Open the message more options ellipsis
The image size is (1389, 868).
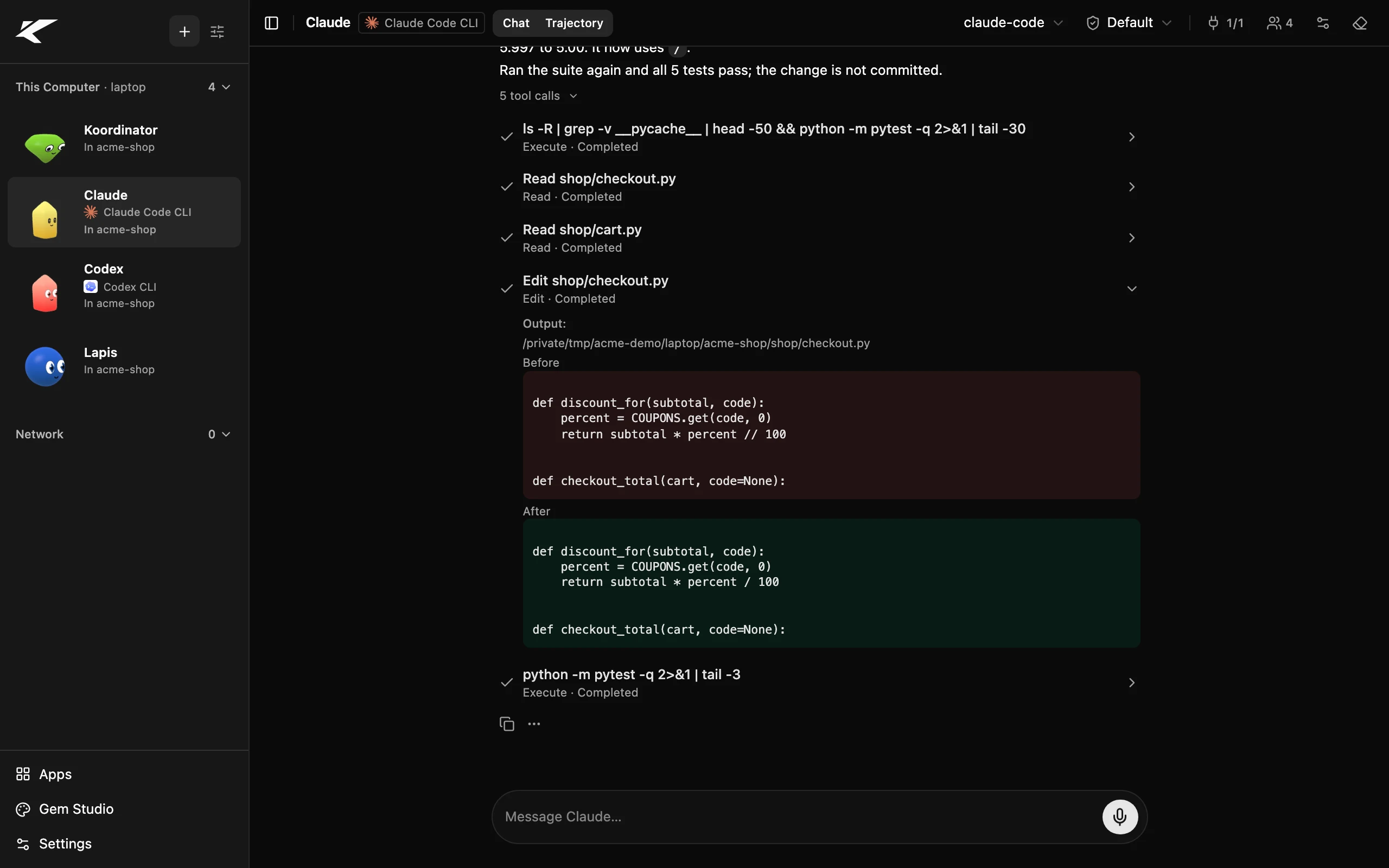tap(534, 724)
